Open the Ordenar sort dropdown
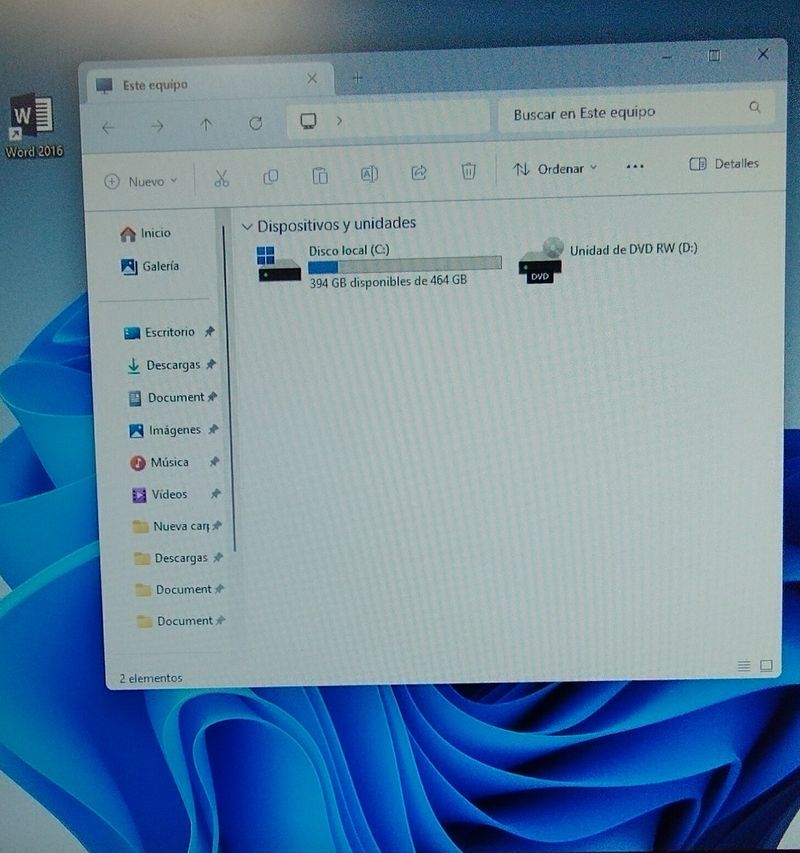Viewport: 800px width, 853px height. (555, 169)
